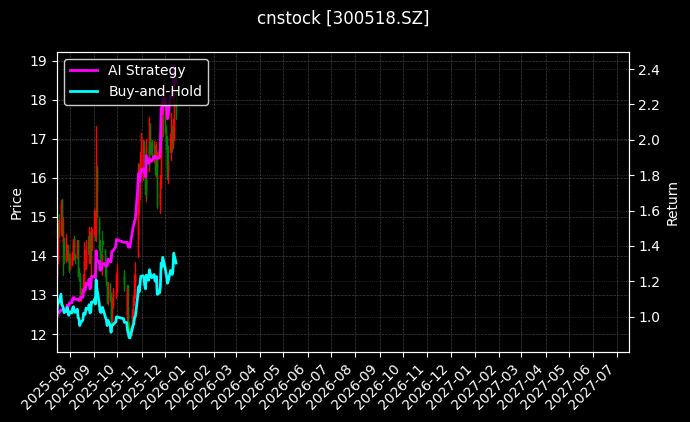The height and width of the screenshot is (422, 690).
Task: Click the 2026-10 date label
Action: [x=378, y=387]
